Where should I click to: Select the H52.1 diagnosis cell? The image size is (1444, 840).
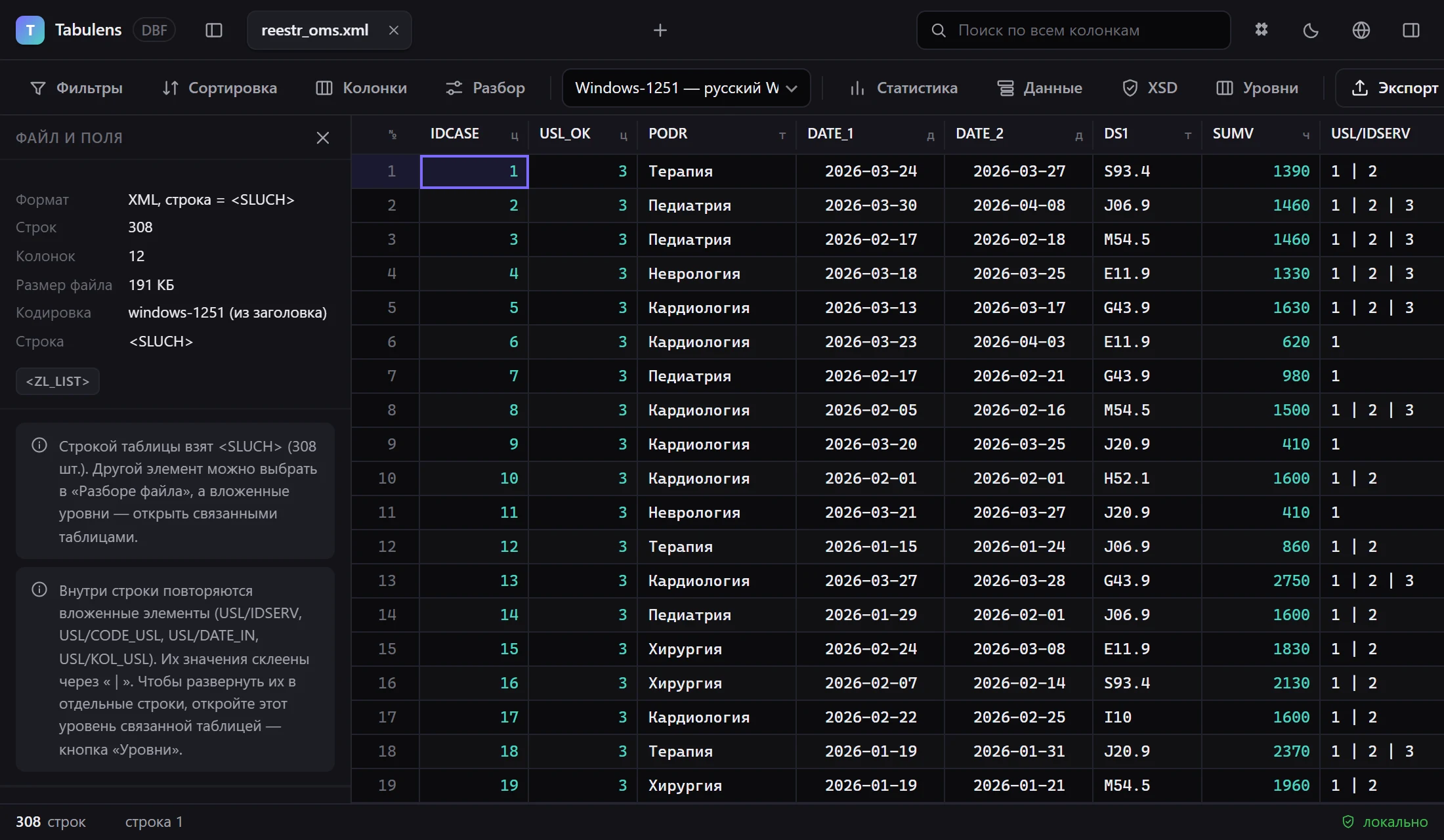(1147, 478)
